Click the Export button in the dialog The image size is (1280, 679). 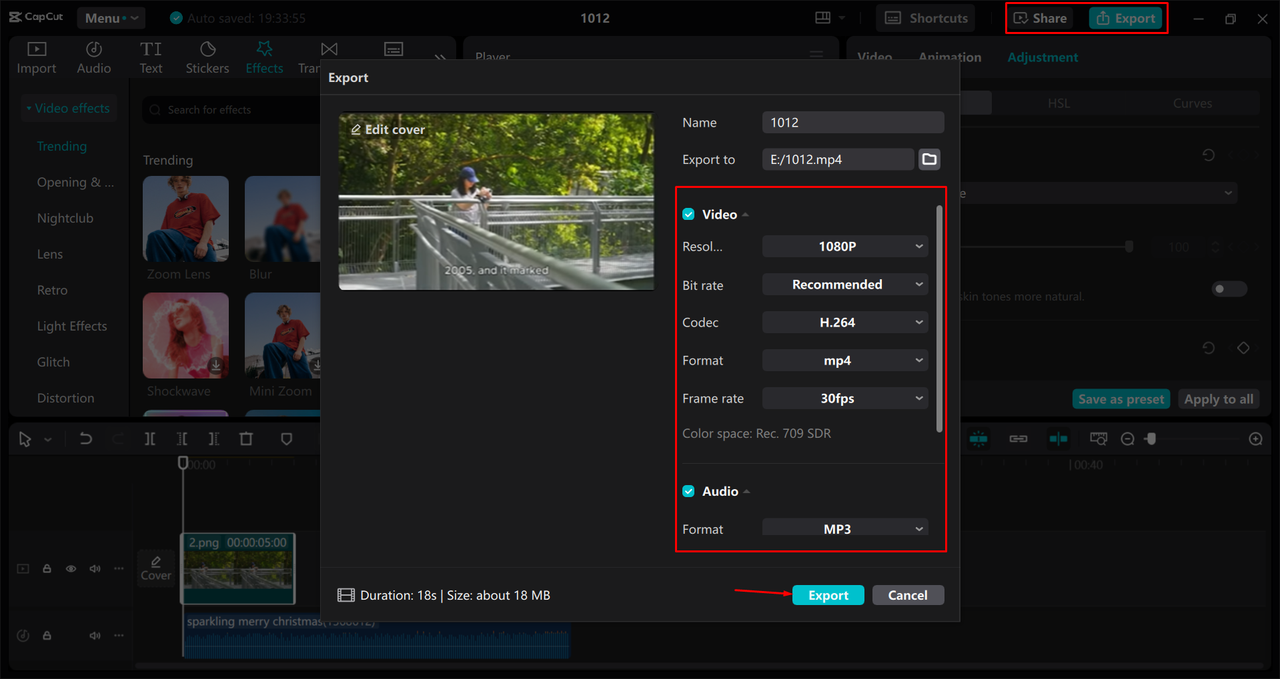(x=828, y=595)
